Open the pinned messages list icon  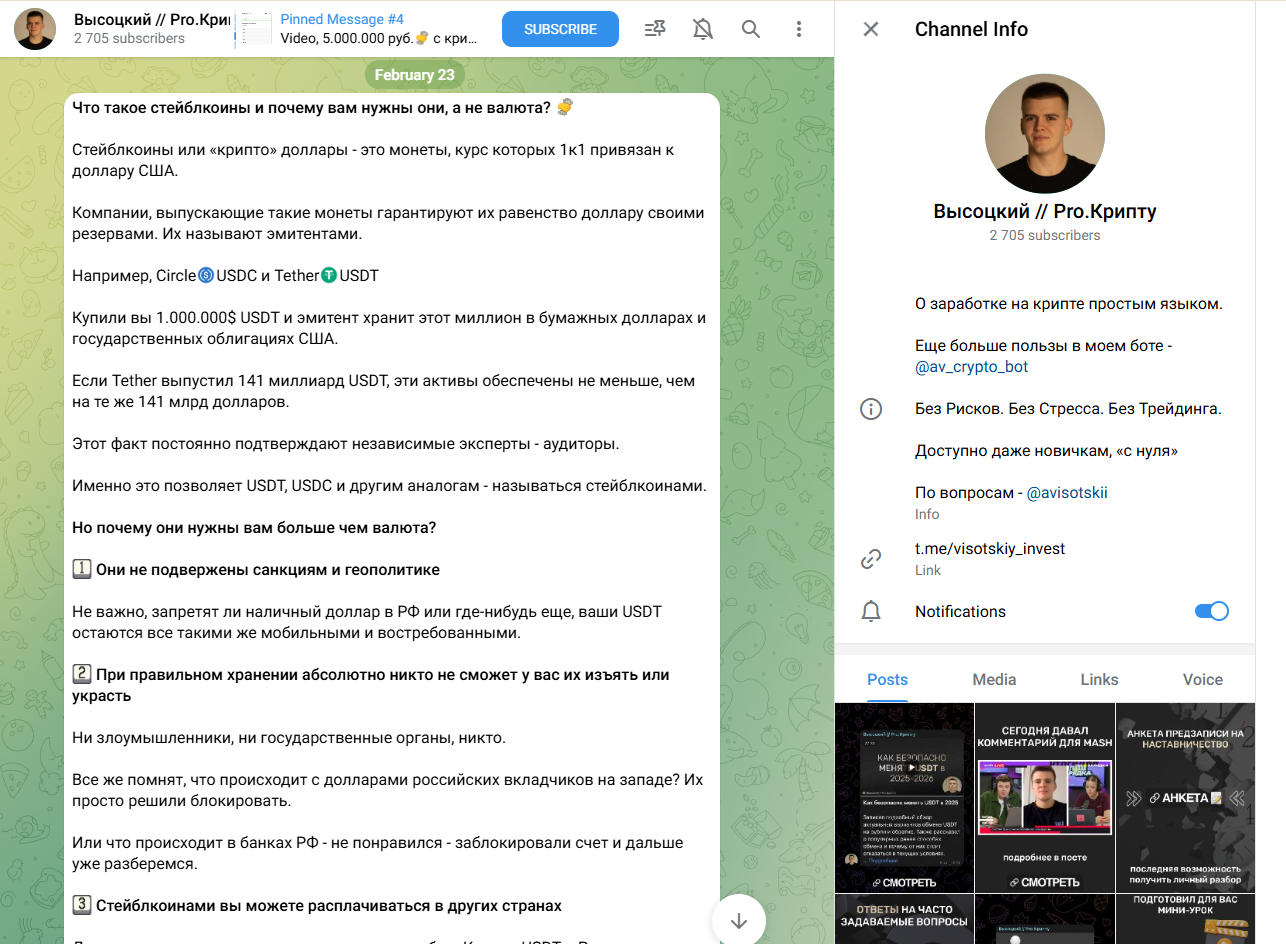(x=655, y=29)
